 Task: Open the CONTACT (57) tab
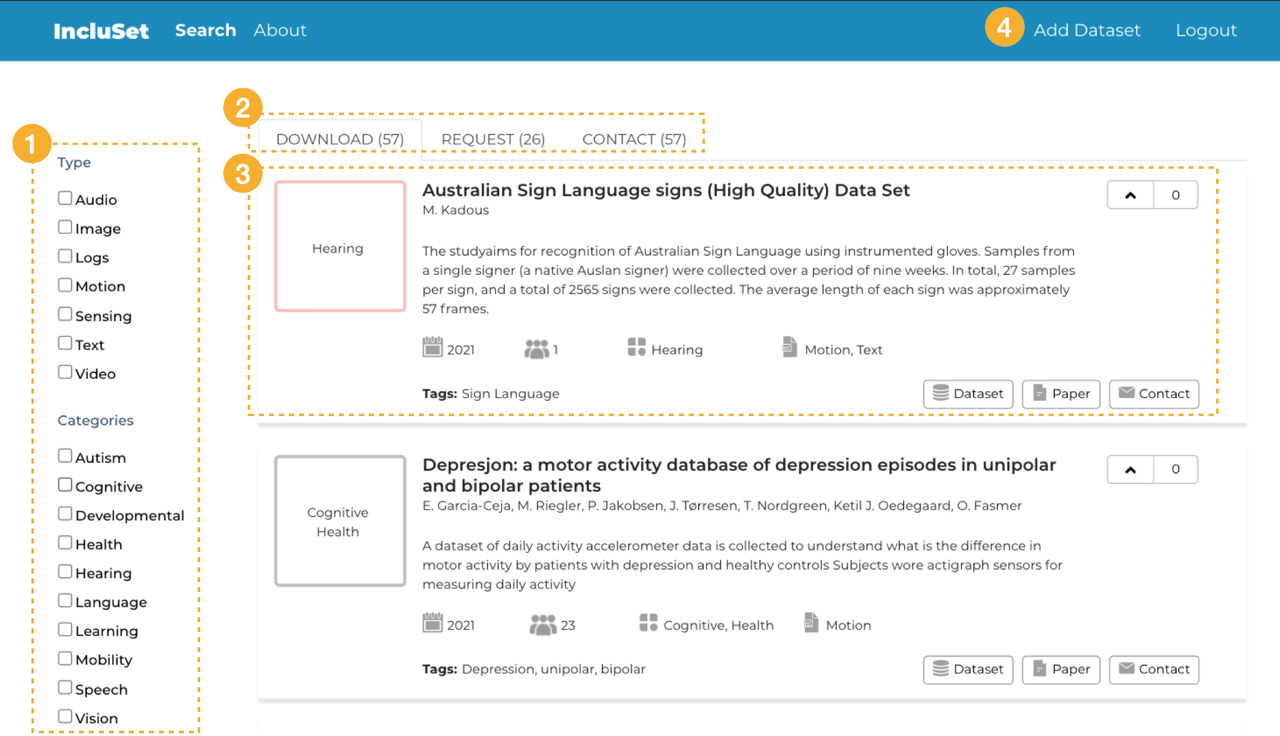pos(634,139)
